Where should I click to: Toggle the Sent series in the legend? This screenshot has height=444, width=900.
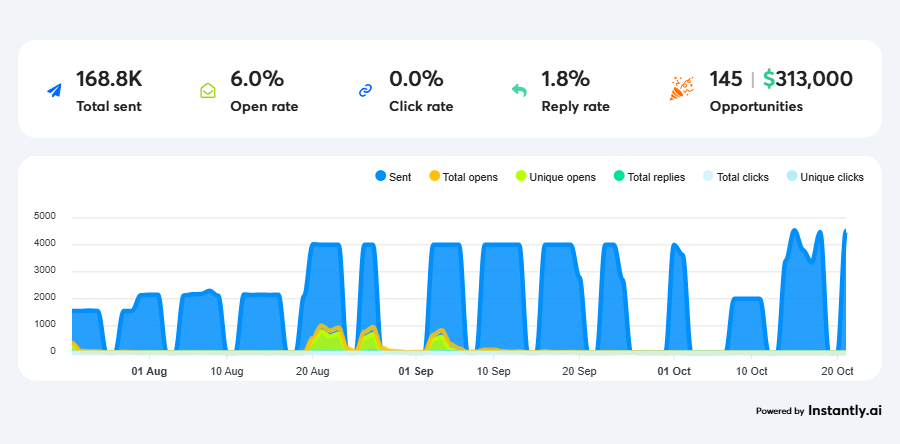click(x=393, y=177)
